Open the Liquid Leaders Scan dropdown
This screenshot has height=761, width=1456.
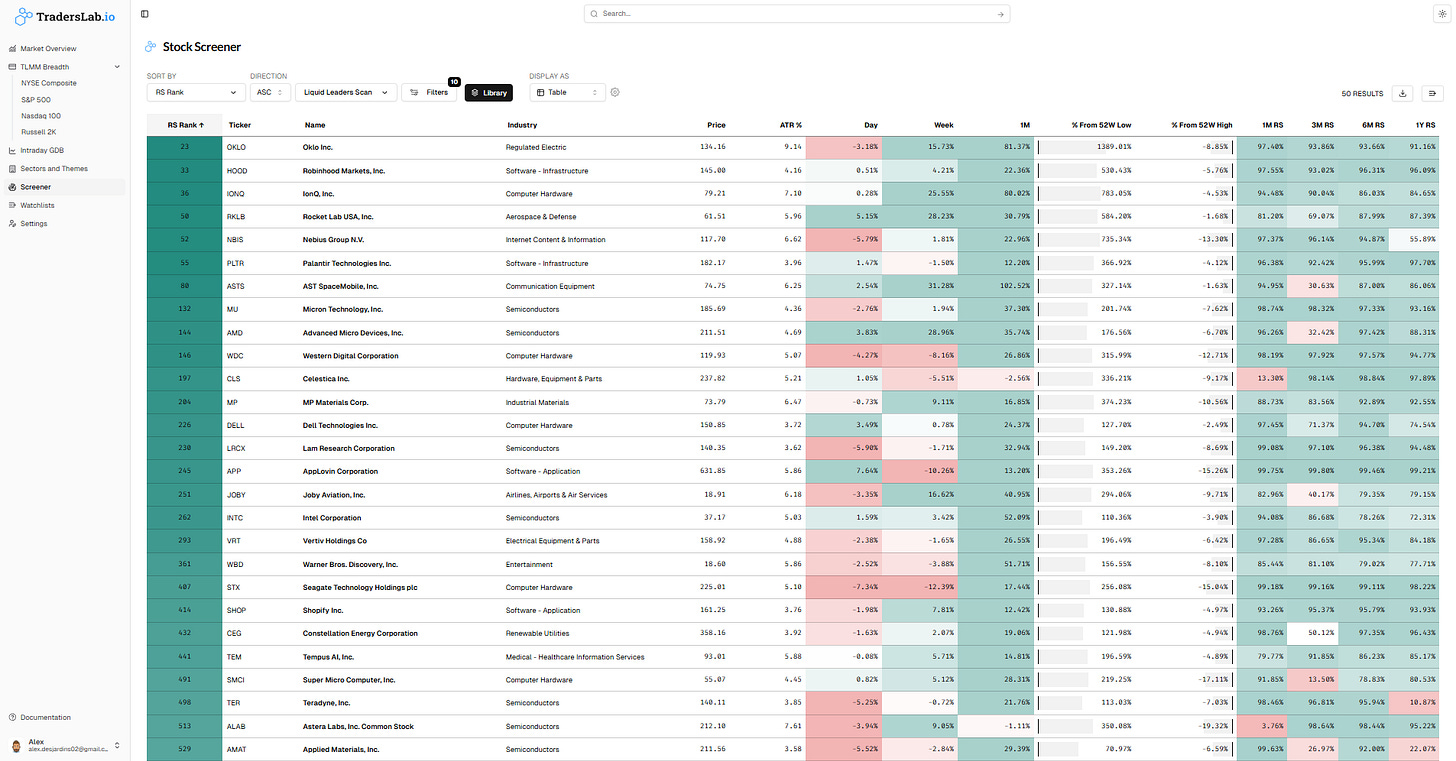coord(345,92)
